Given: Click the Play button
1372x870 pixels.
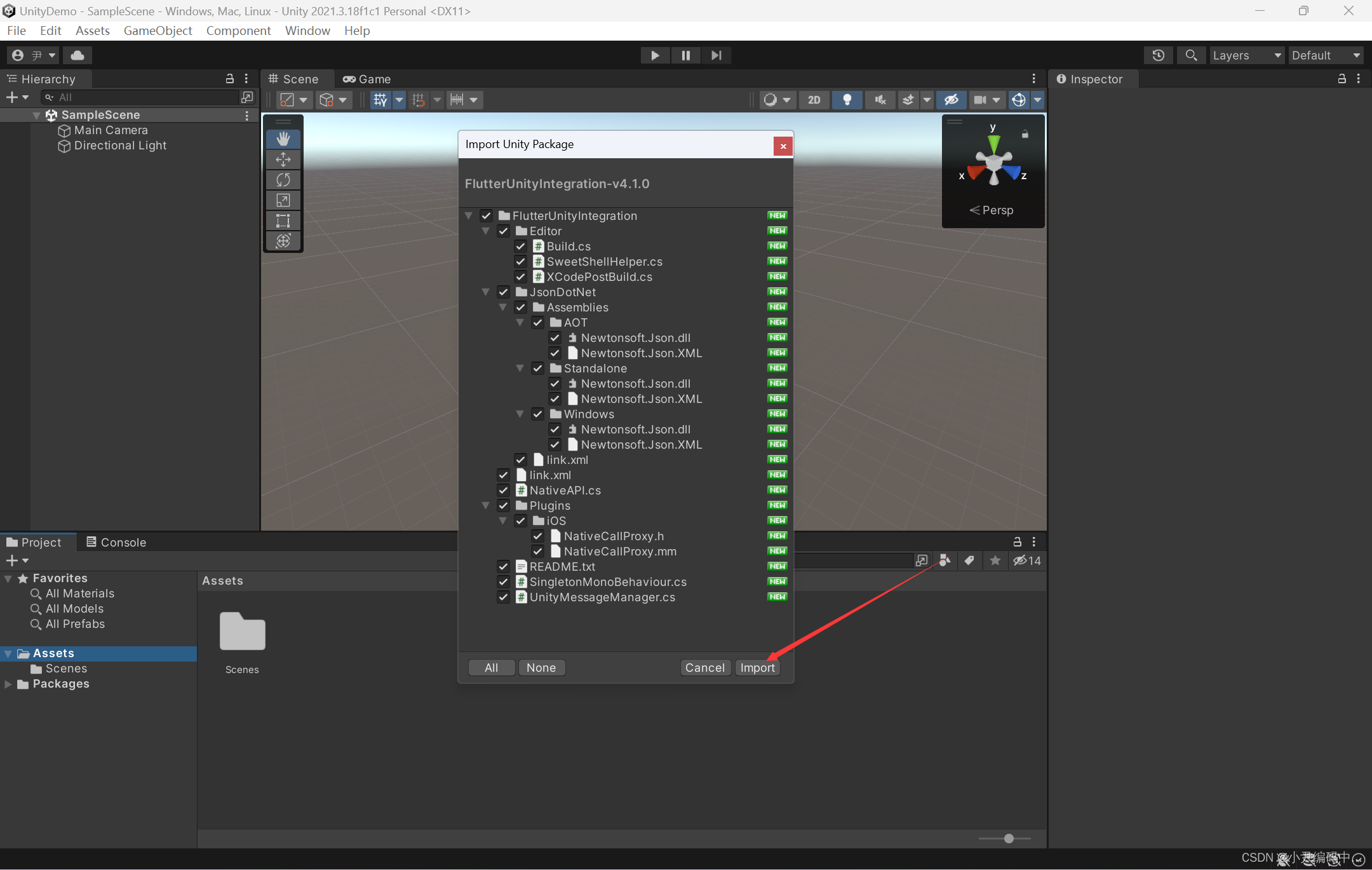Looking at the screenshot, I should coord(656,55).
